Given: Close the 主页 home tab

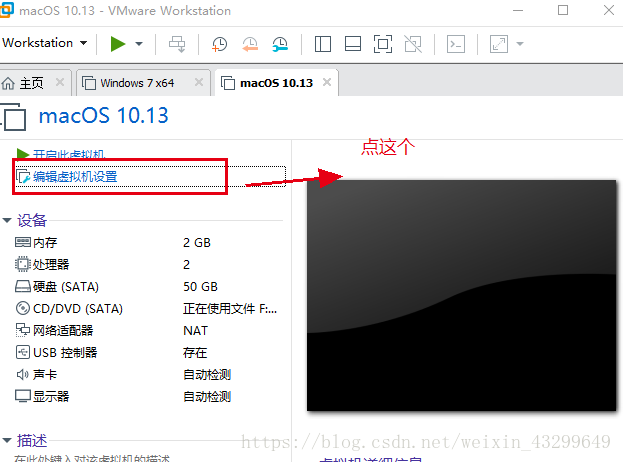Looking at the screenshot, I should (x=60, y=82).
